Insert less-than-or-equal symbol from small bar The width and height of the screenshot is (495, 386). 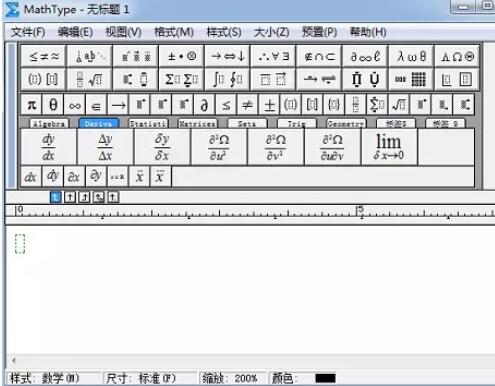click(226, 105)
